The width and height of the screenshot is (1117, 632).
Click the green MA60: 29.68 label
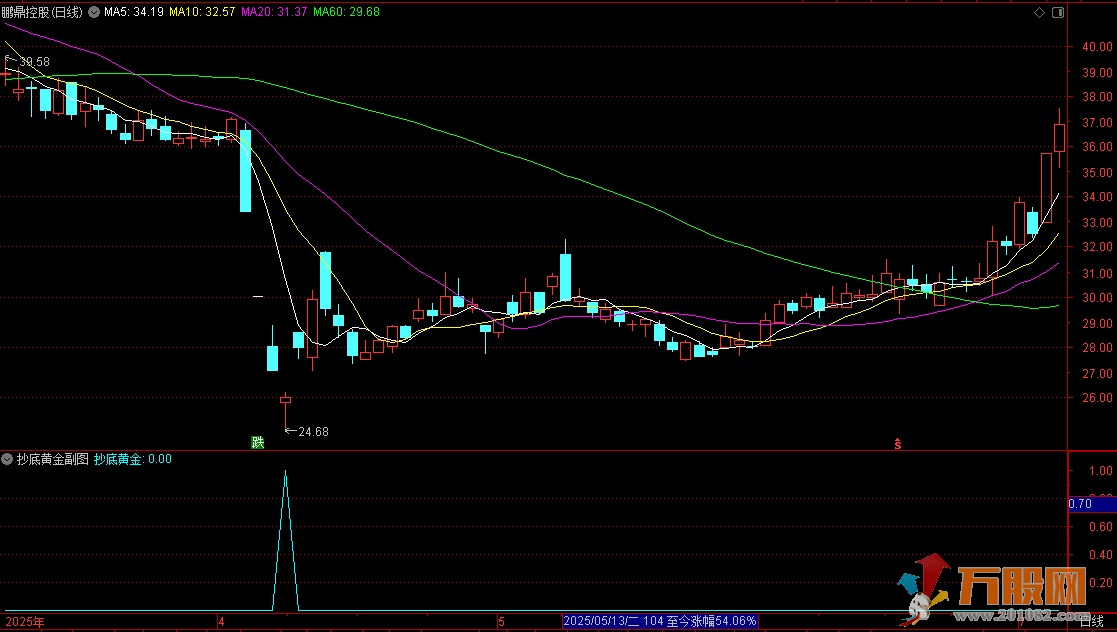[x=346, y=12]
